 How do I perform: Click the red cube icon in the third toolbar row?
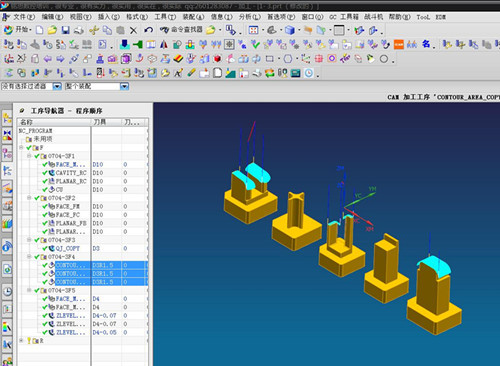[217, 59]
